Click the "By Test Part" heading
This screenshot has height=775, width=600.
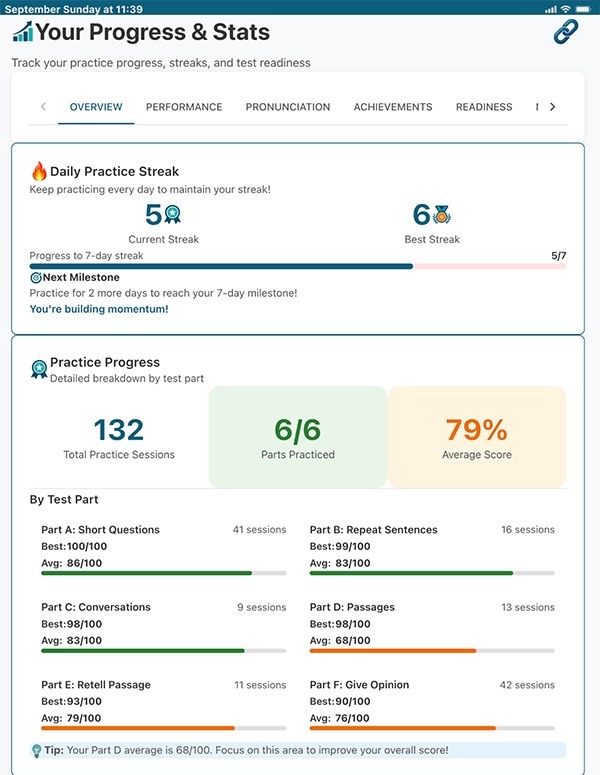[64, 499]
